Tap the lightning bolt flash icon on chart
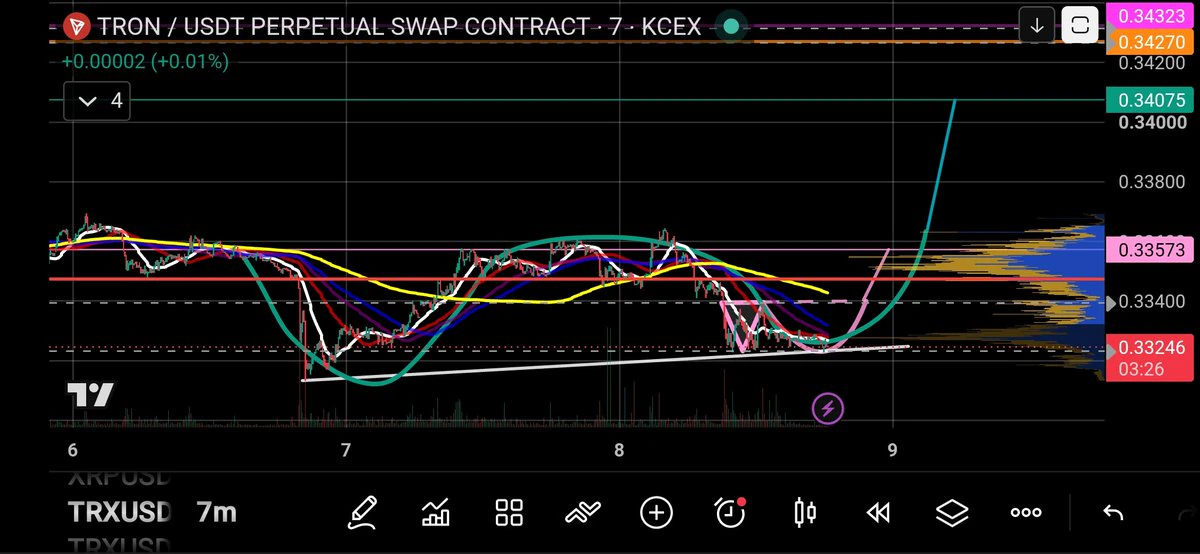The image size is (1200, 554). pos(828,408)
